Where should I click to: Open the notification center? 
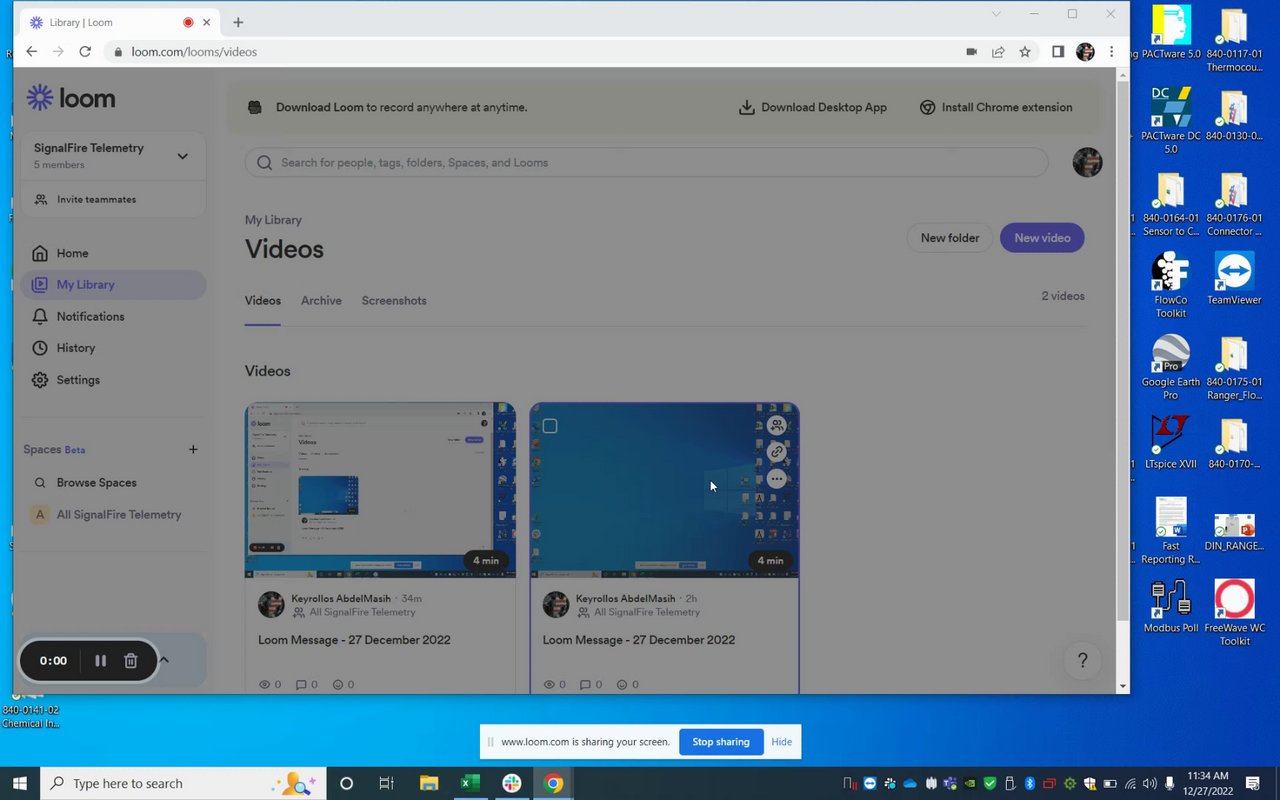[1252, 783]
